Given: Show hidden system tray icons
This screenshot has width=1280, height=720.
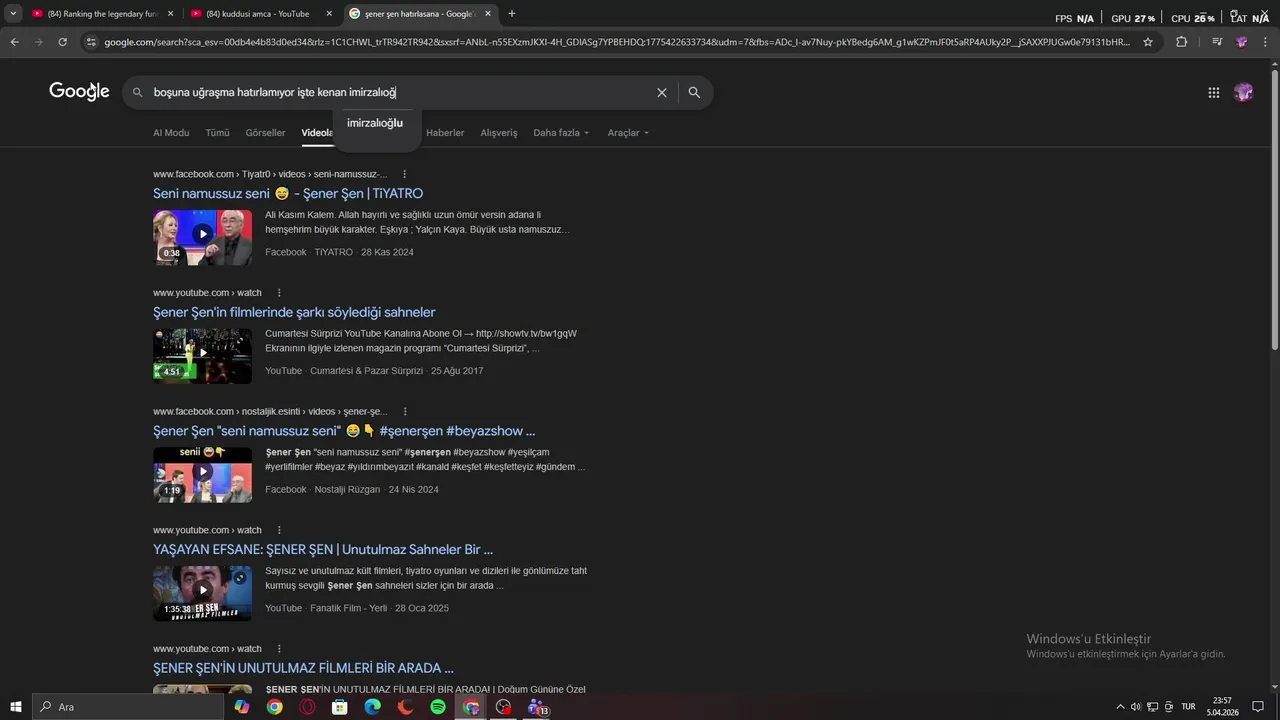Looking at the screenshot, I should [1120, 707].
